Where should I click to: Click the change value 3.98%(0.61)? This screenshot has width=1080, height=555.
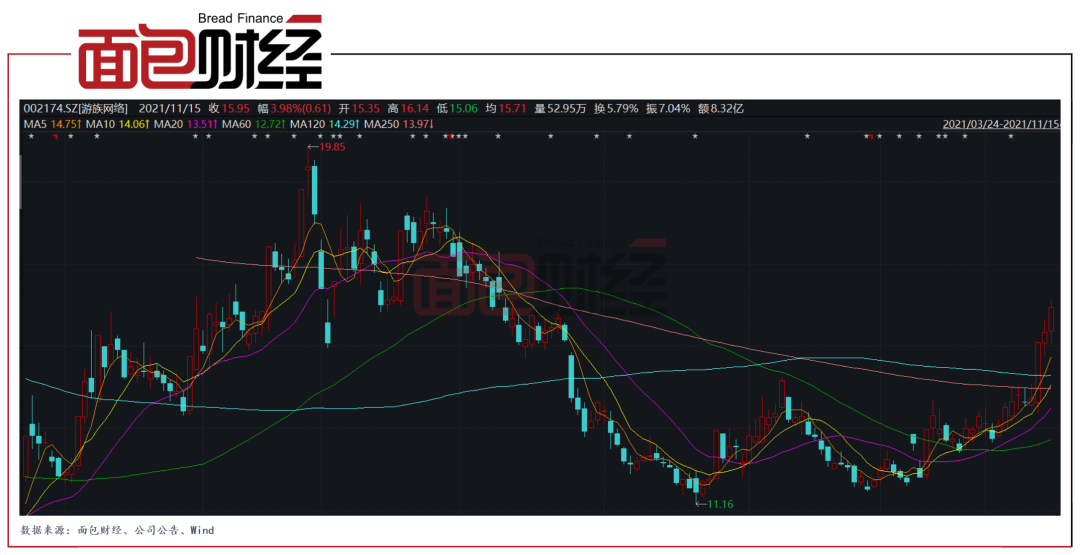point(300,109)
